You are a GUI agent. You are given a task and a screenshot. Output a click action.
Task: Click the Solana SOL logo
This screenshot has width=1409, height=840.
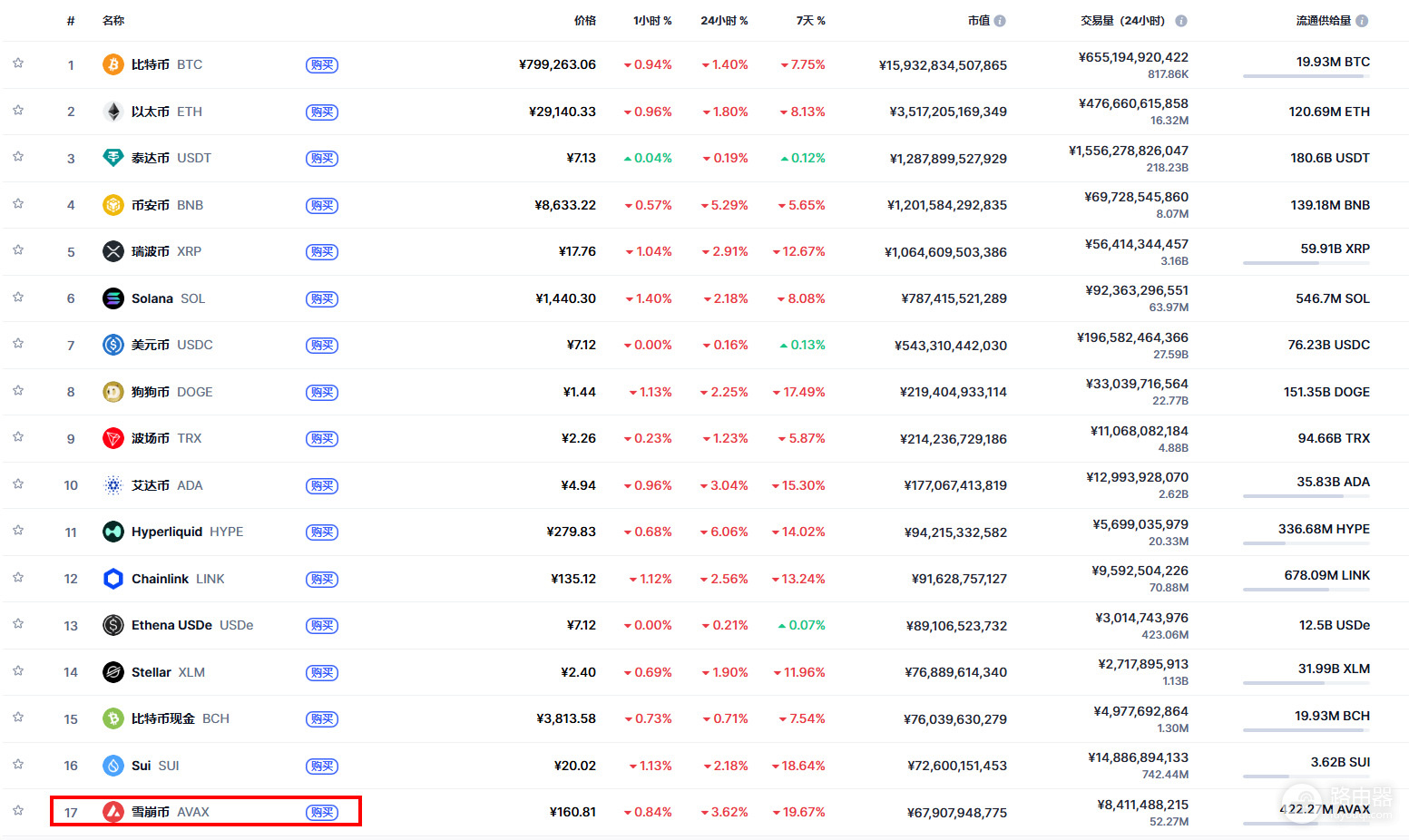click(113, 298)
